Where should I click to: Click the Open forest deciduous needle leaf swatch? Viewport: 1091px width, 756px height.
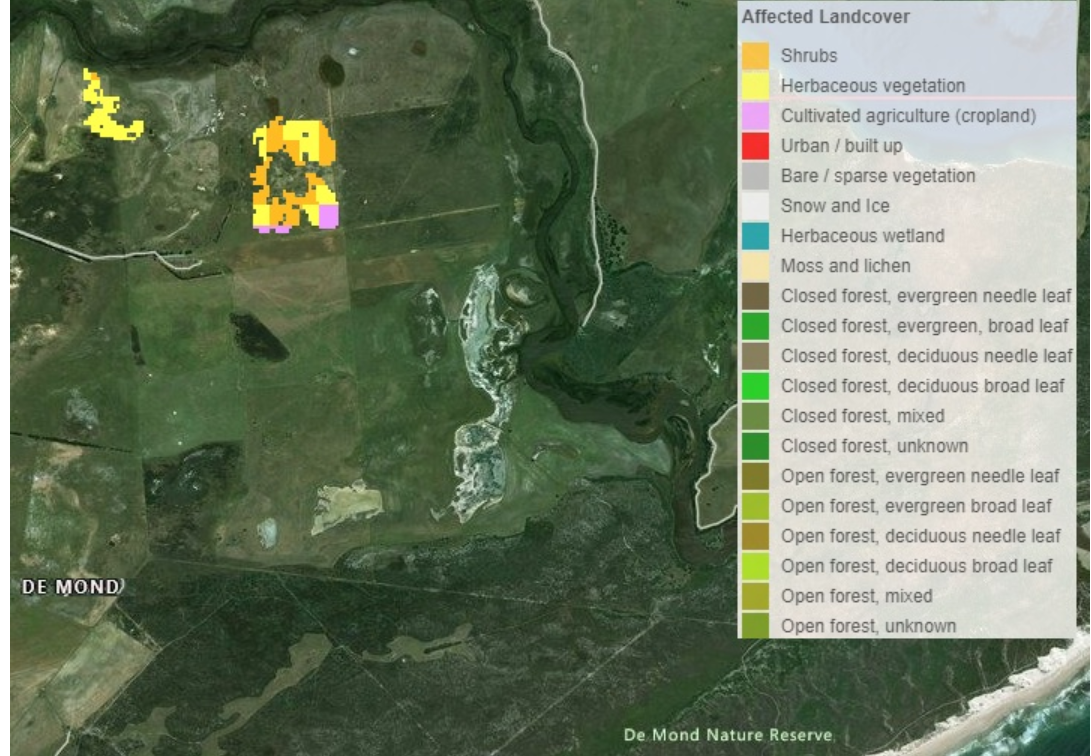pyautogui.click(x=755, y=536)
